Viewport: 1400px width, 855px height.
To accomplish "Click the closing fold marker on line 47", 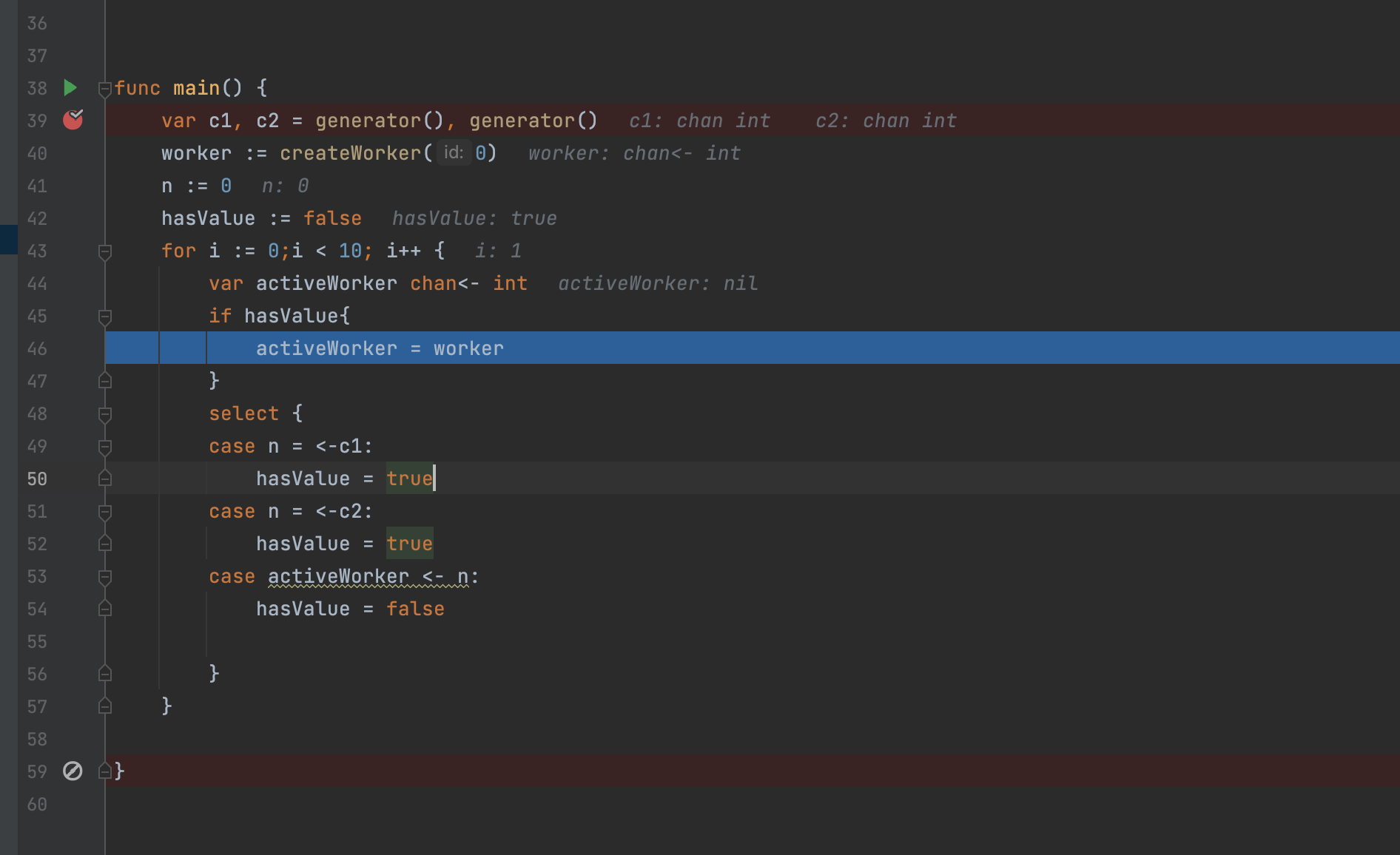I will click(x=105, y=381).
